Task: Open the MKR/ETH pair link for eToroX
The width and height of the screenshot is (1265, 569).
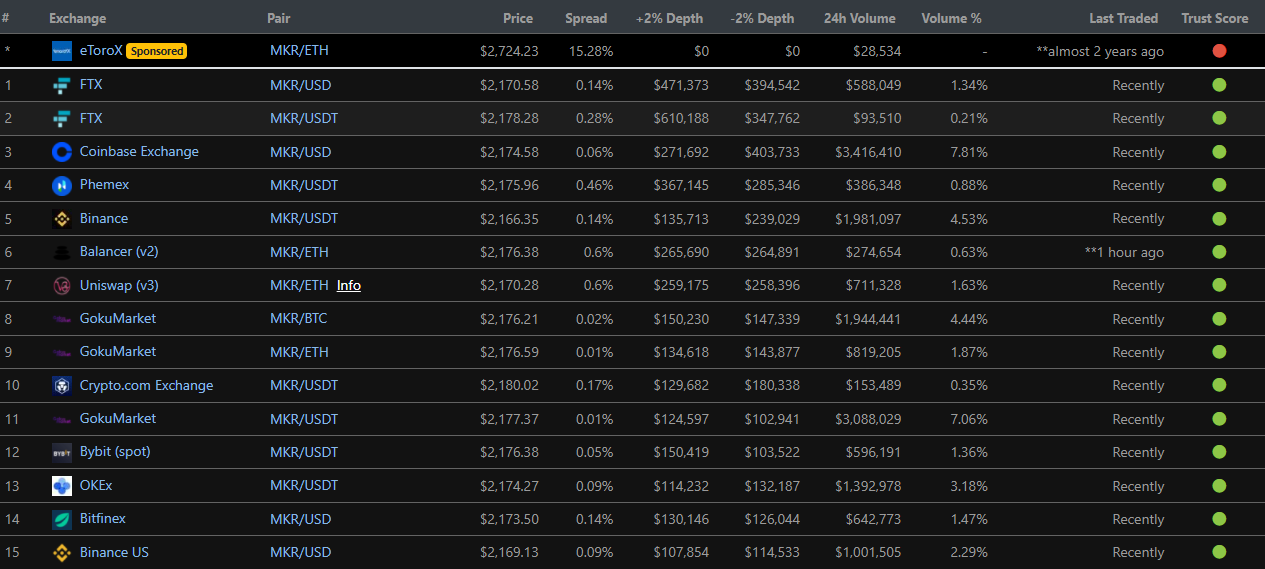Action: 299,51
